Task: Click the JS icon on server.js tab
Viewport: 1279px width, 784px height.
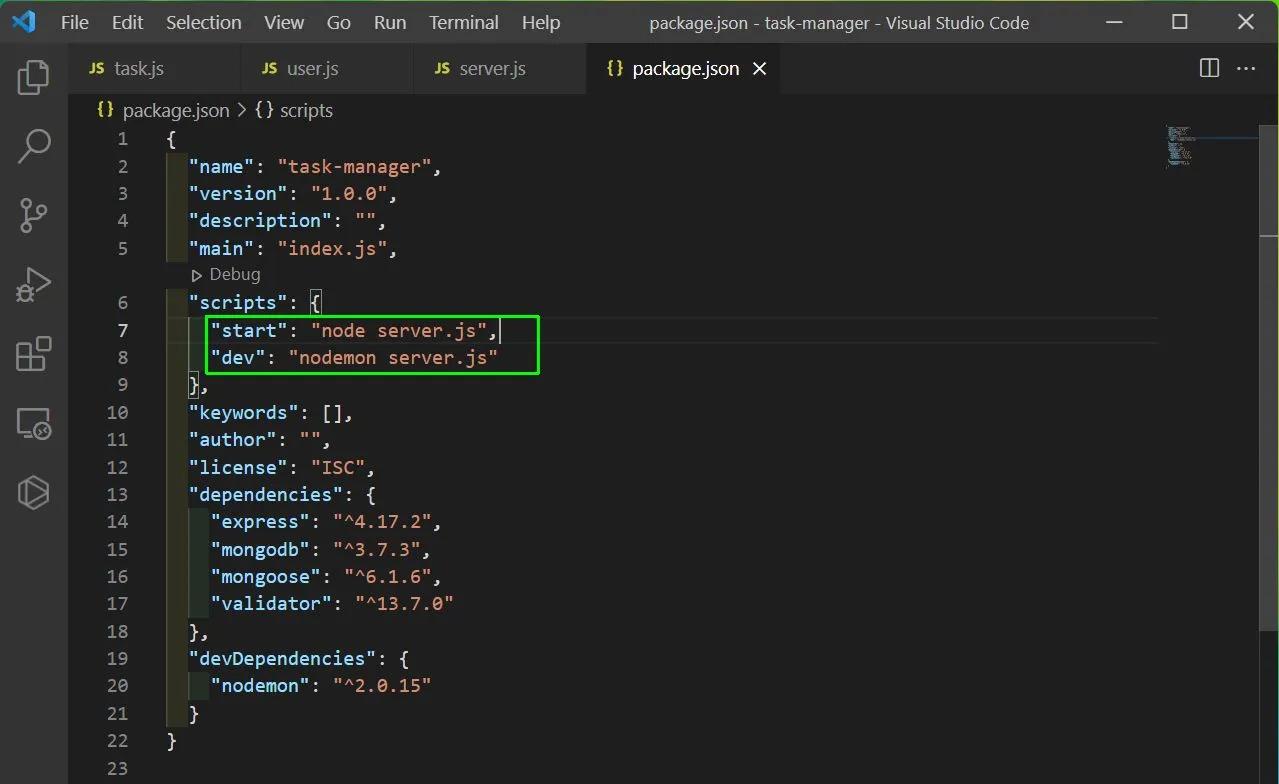Action: click(442, 68)
